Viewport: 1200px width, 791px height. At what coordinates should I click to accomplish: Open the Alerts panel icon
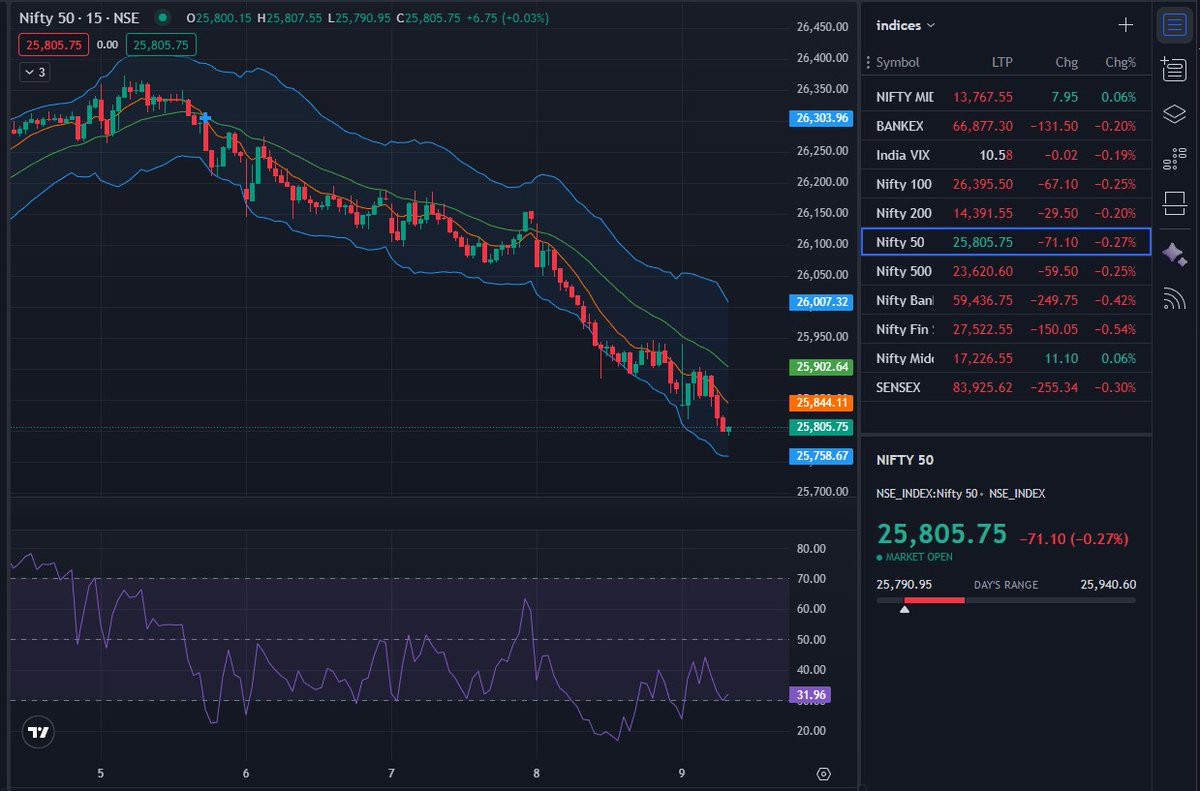(x=1174, y=69)
